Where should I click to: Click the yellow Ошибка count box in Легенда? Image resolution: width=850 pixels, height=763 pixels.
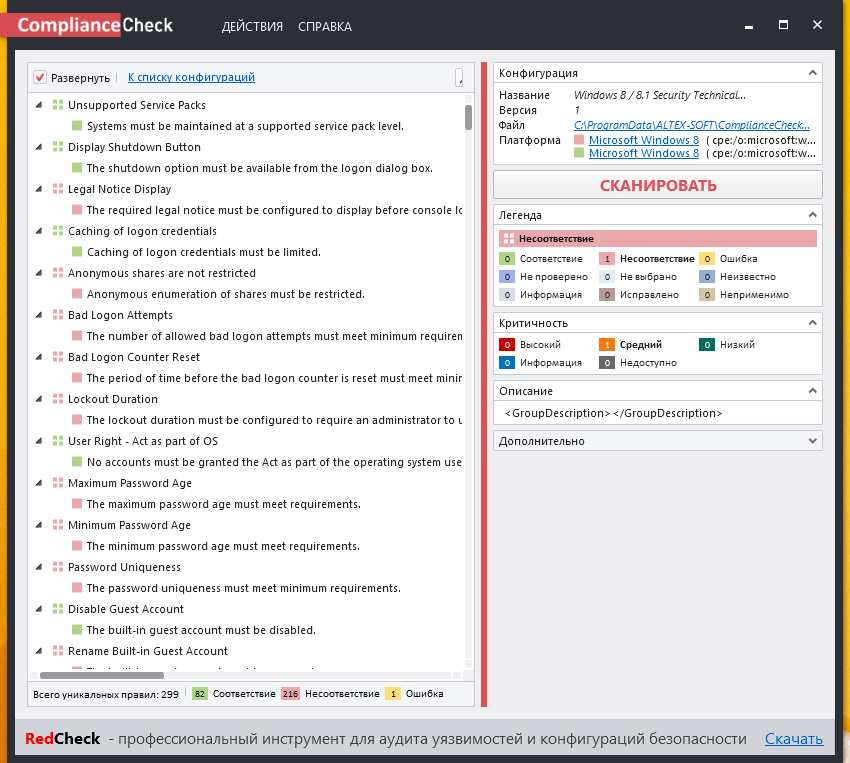pyautogui.click(x=707, y=259)
